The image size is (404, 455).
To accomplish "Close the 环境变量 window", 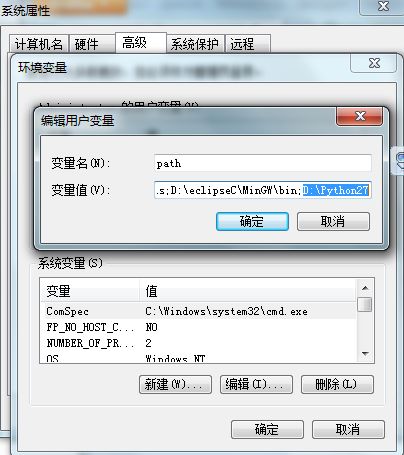I will 374,63.
